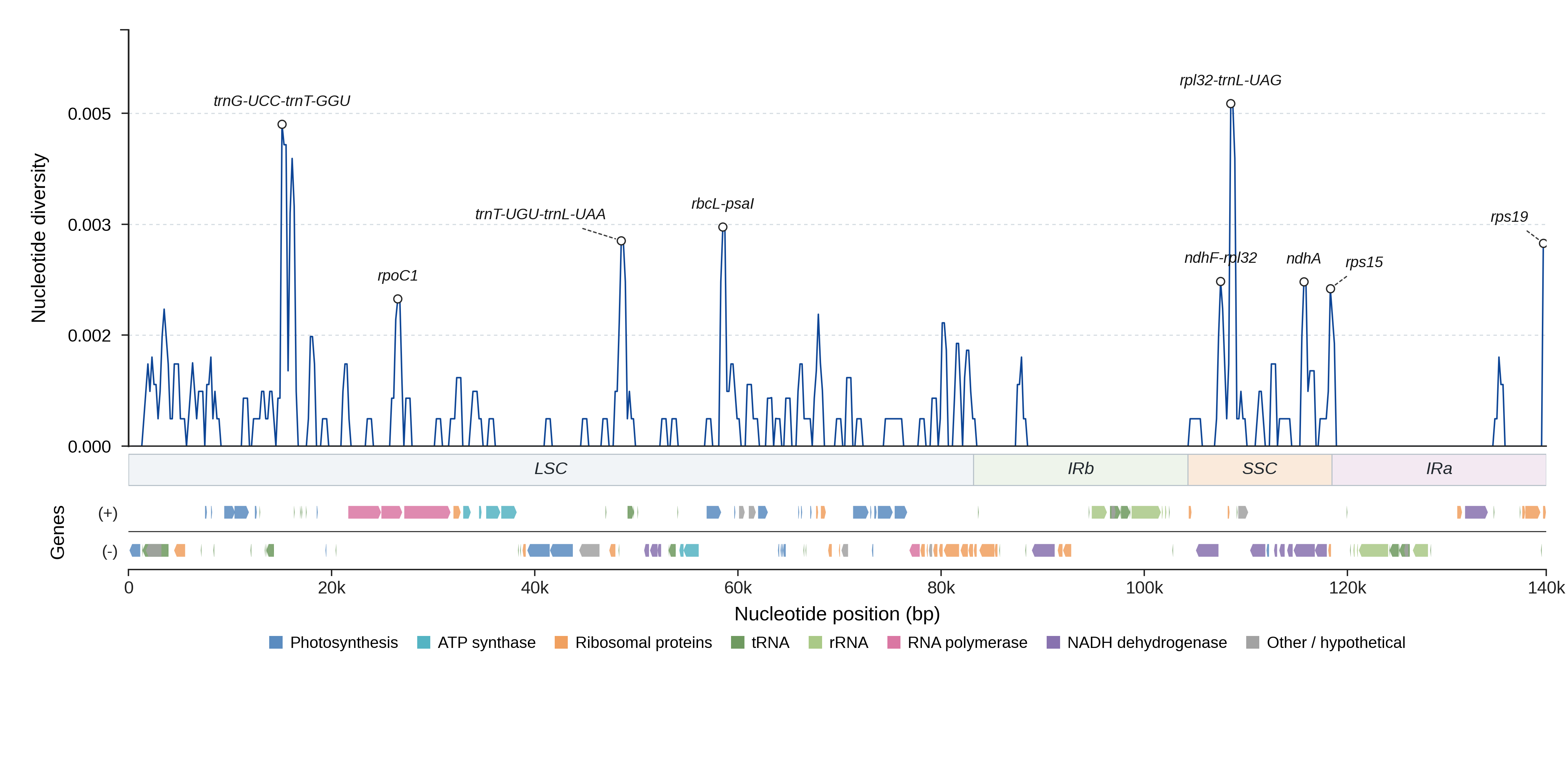The image size is (1568, 763).
Task: Click the IRb region bar
Action: pos(1080,469)
